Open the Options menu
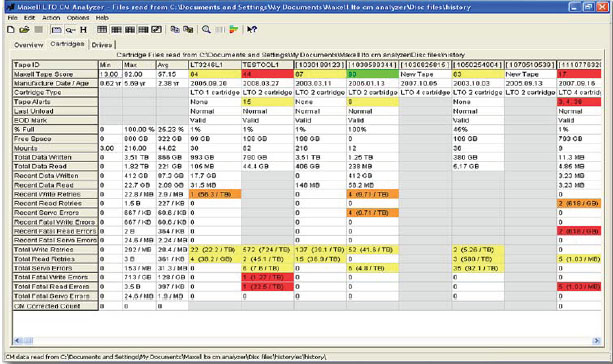This screenshot has height=364, width=613. coord(78,18)
